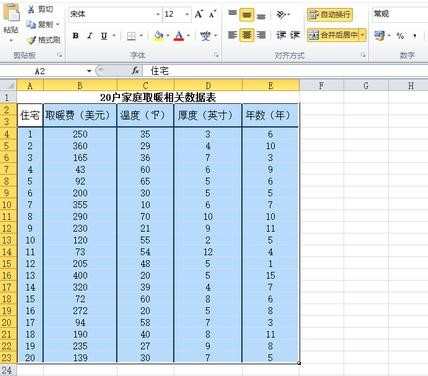
Task: Toggle Underline formatting
Action: (x=104, y=36)
